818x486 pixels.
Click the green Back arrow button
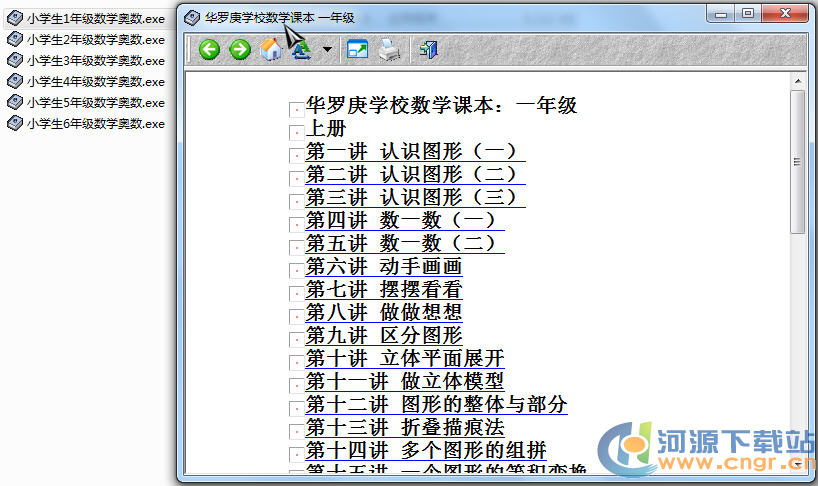(x=209, y=50)
